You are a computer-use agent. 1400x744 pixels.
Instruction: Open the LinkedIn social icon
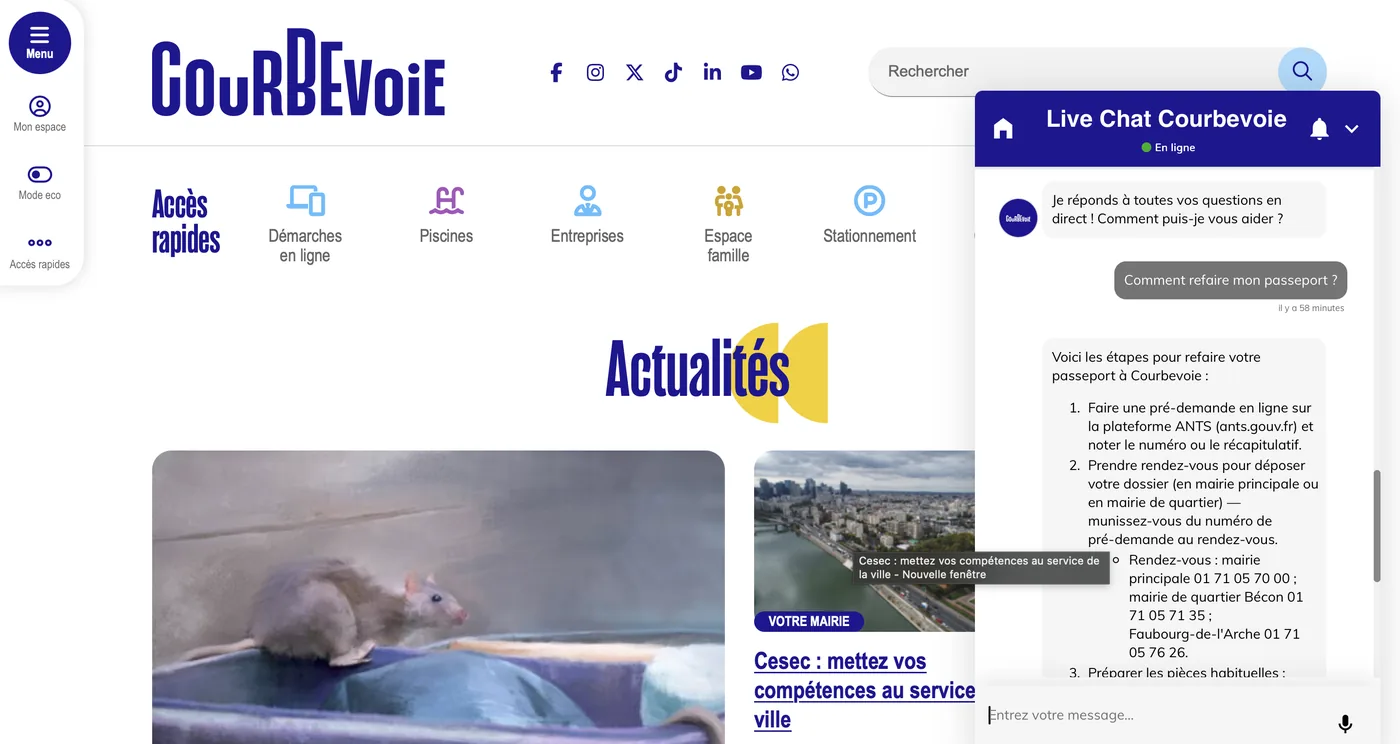click(x=712, y=72)
